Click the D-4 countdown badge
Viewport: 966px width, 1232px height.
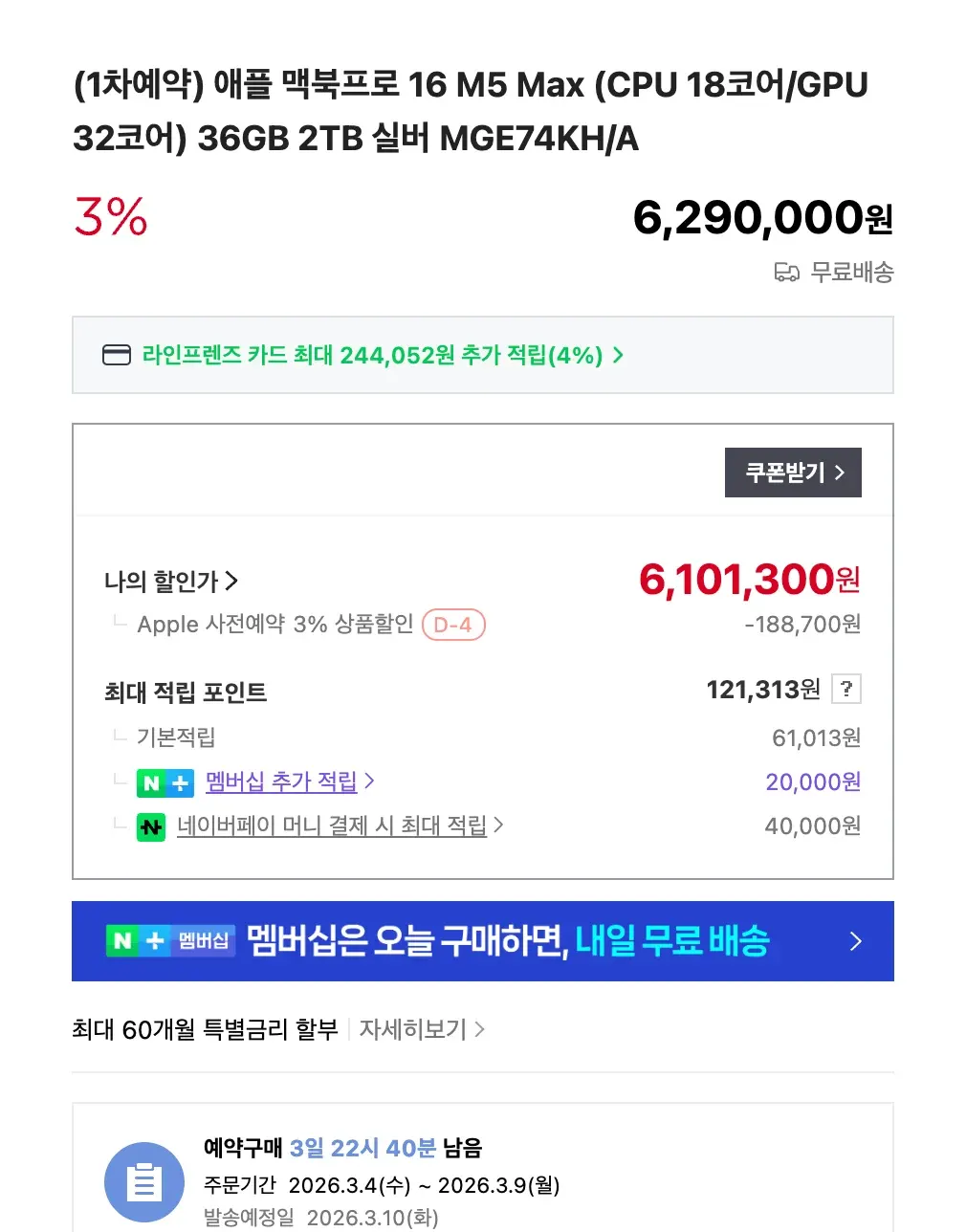pyautogui.click(x=453, y=626)
